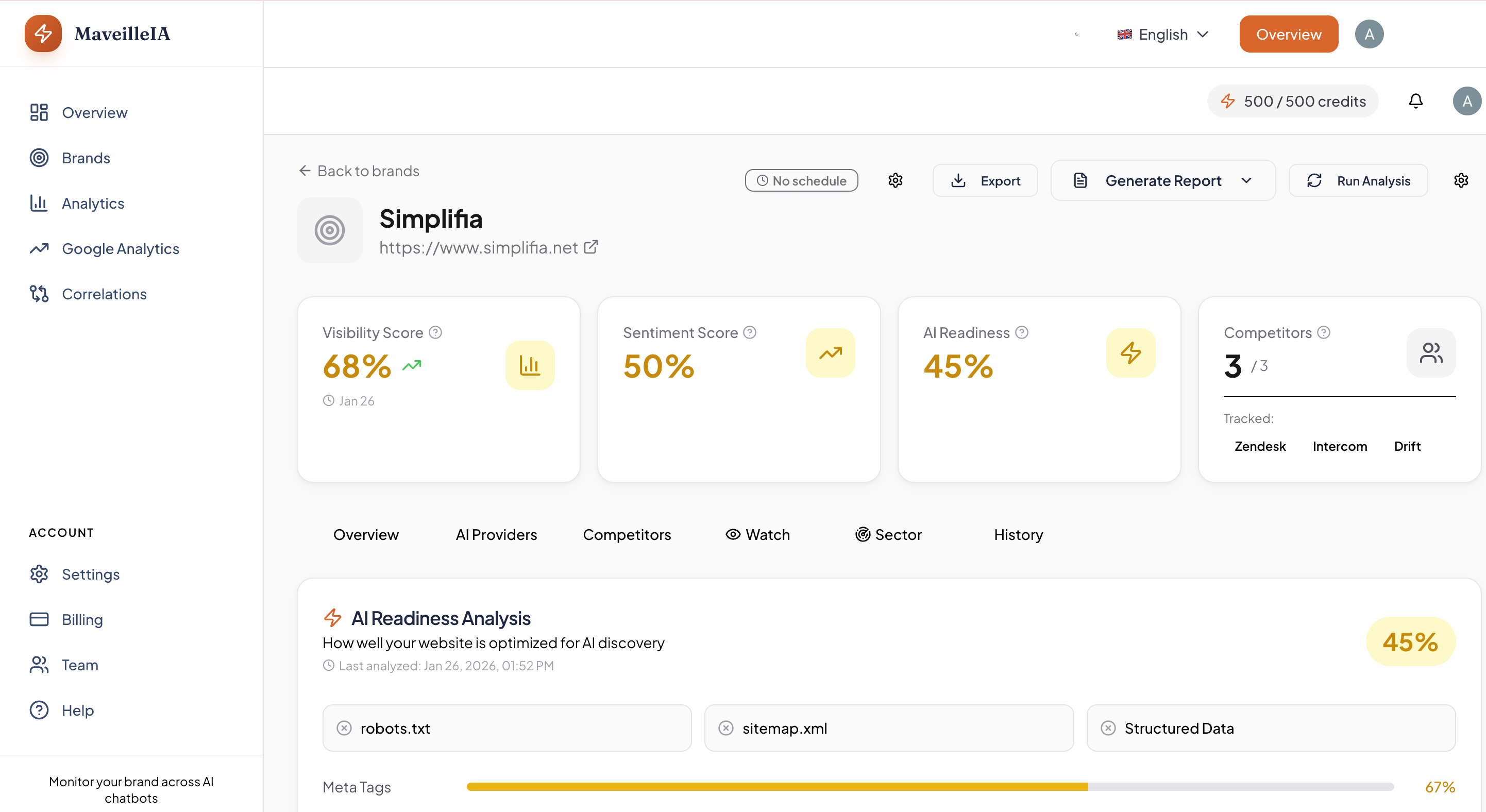Switch to the AI Providers tab
Screen dimensions: 1486x812
[496, 534]
